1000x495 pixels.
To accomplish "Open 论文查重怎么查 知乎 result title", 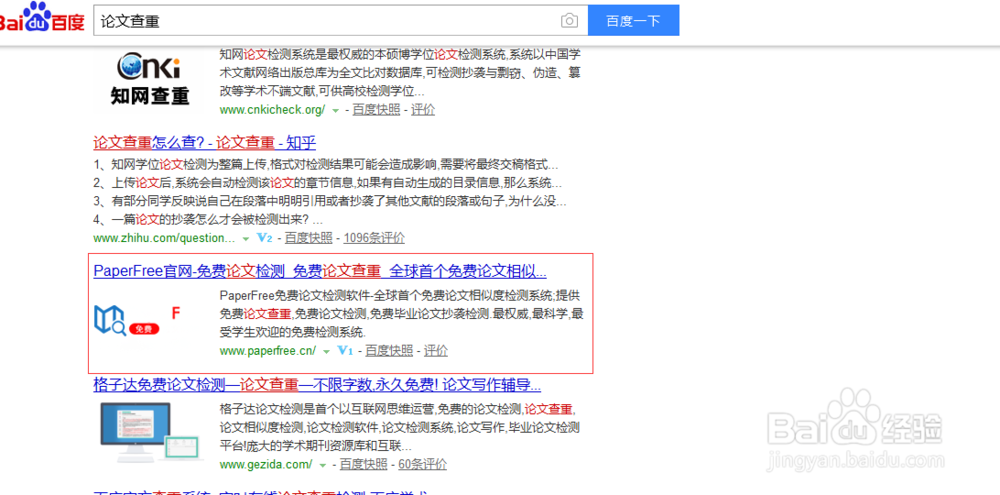I will (205, 142).
